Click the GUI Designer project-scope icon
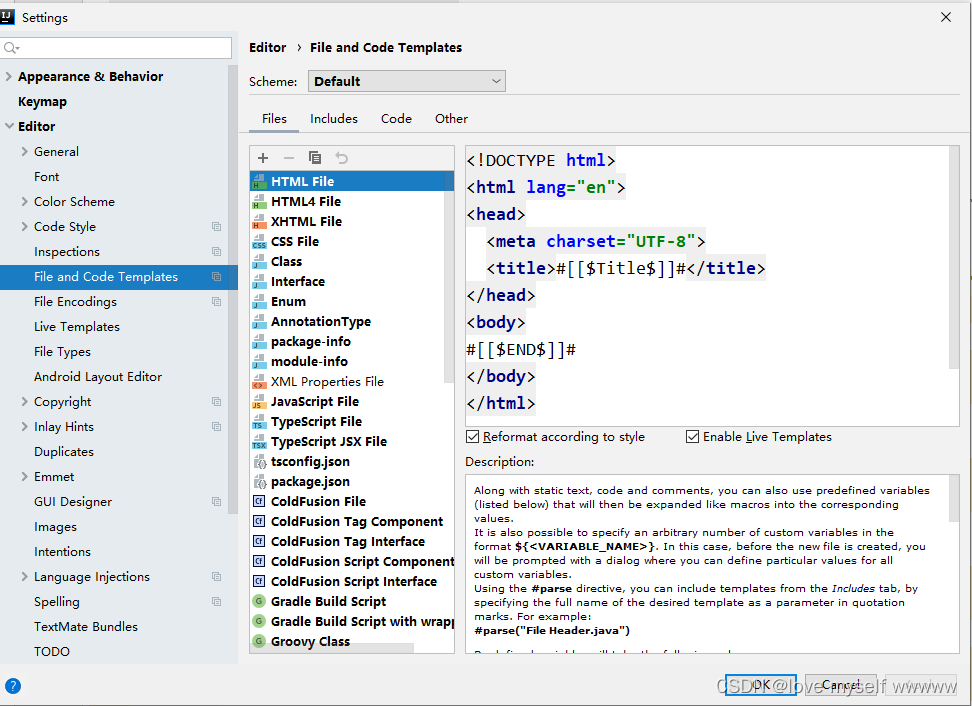This screenshot has width=972, height=706. 216,501
